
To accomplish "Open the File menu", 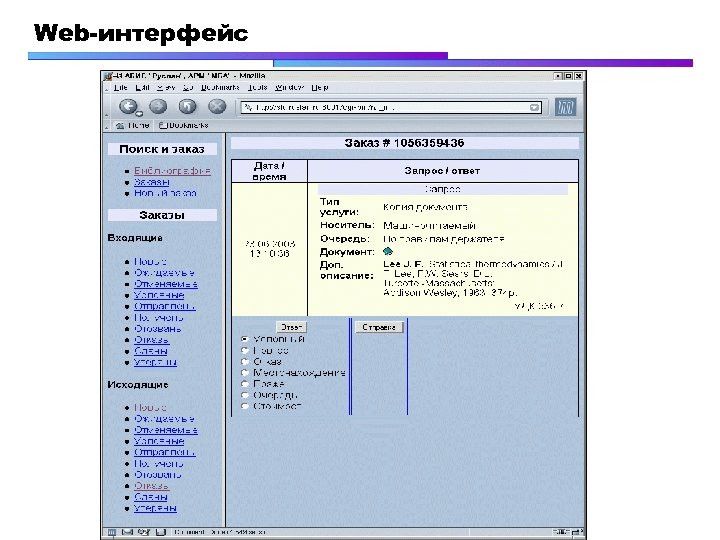I will [121, 87].
